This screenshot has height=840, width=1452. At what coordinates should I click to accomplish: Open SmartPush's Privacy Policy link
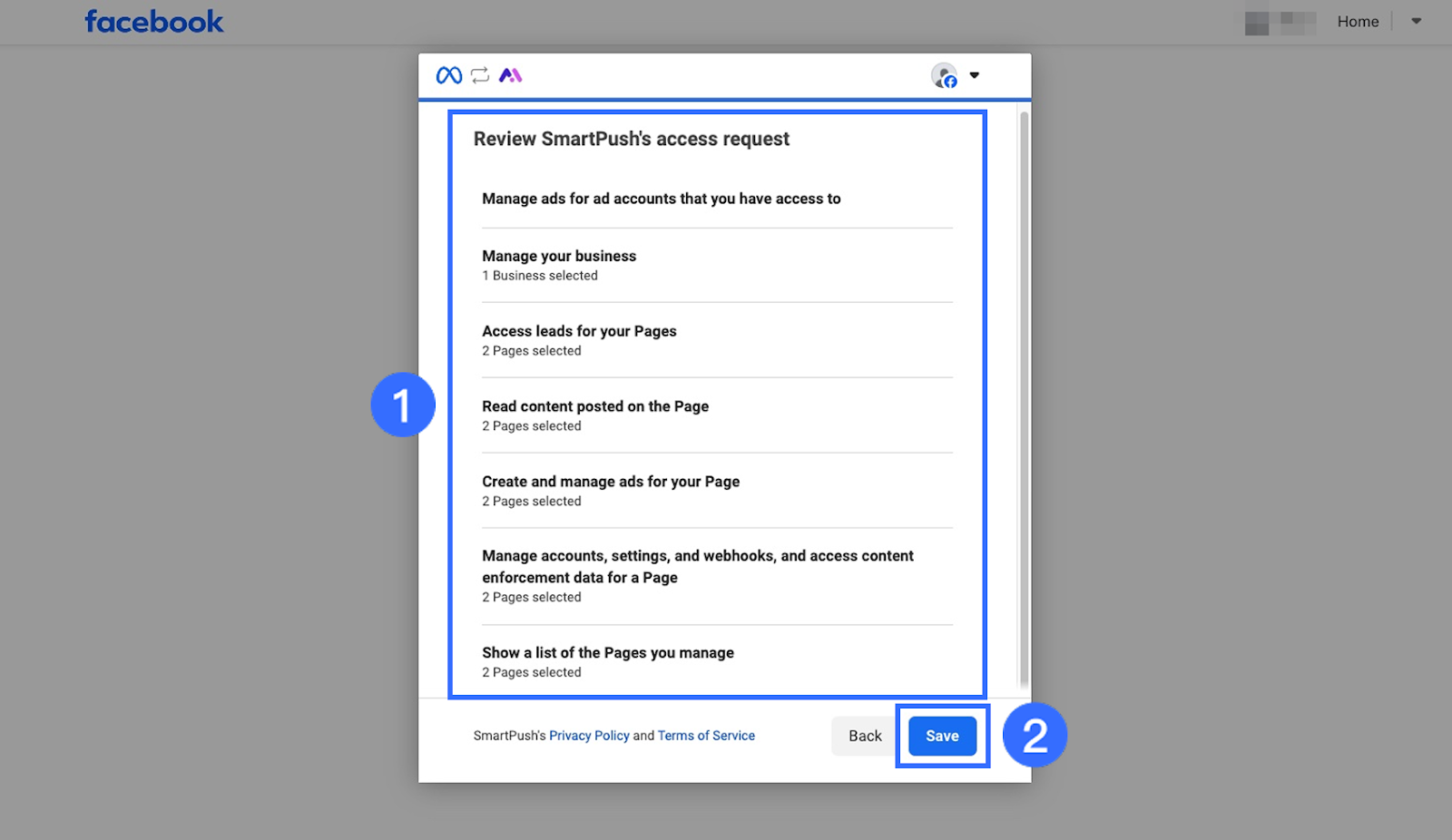(x=589, y=736)
